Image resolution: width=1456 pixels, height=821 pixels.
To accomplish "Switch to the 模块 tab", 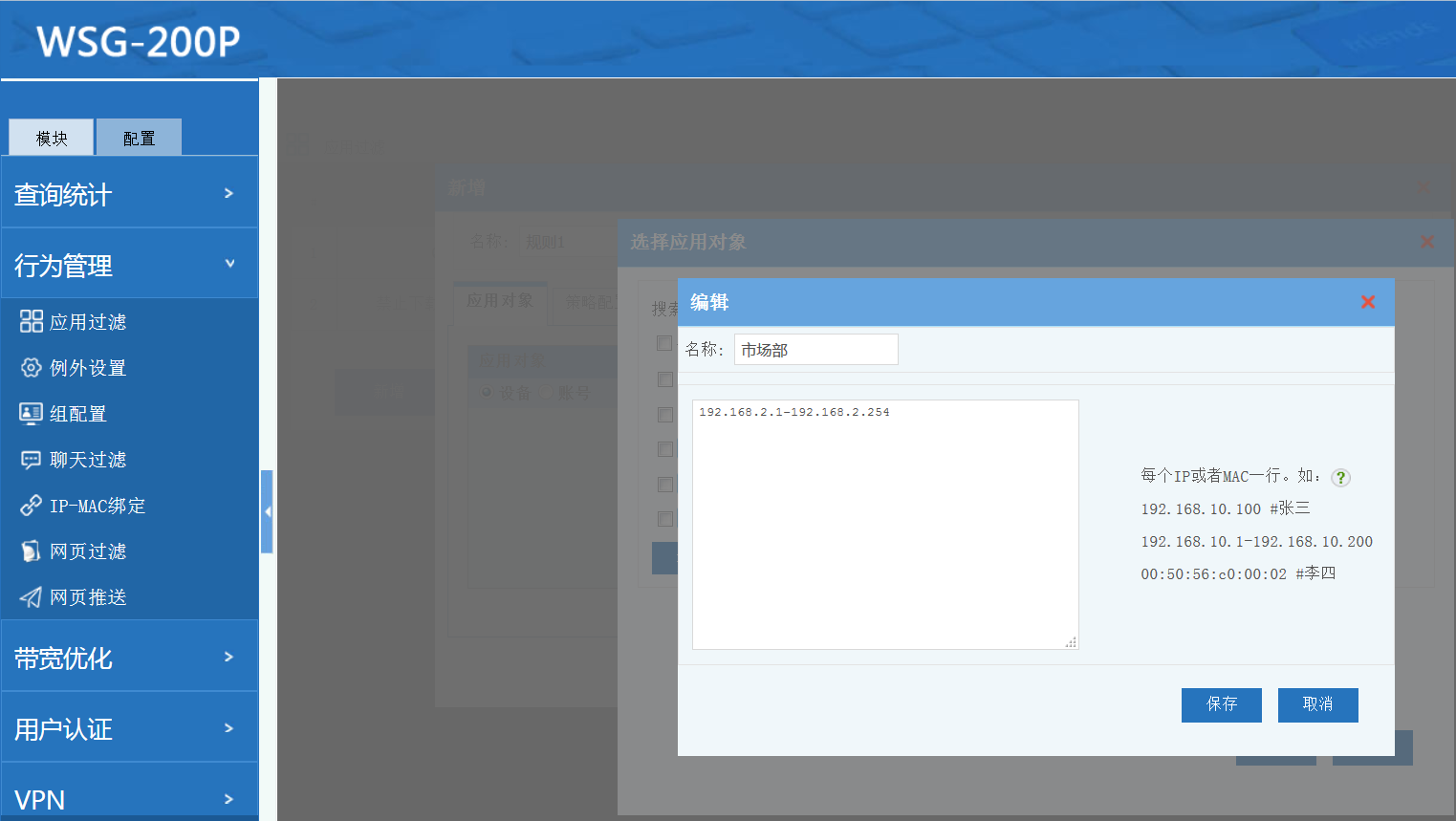I will 52,138.
